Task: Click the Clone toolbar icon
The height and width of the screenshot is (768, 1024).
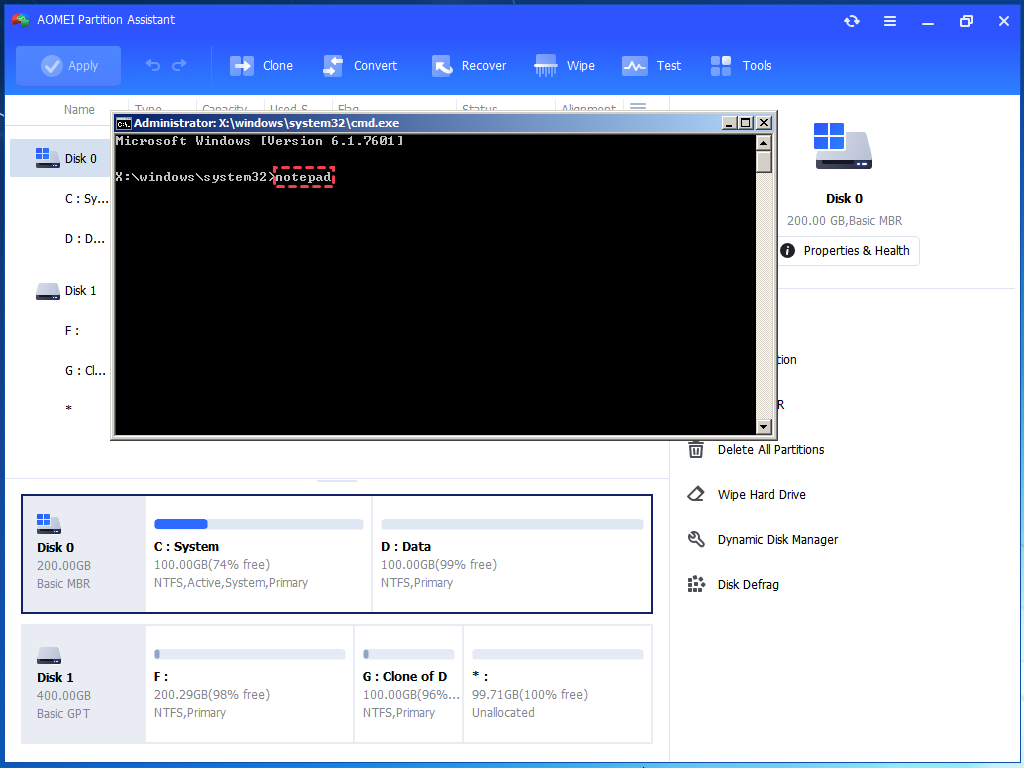Action: tap(242, 66)
